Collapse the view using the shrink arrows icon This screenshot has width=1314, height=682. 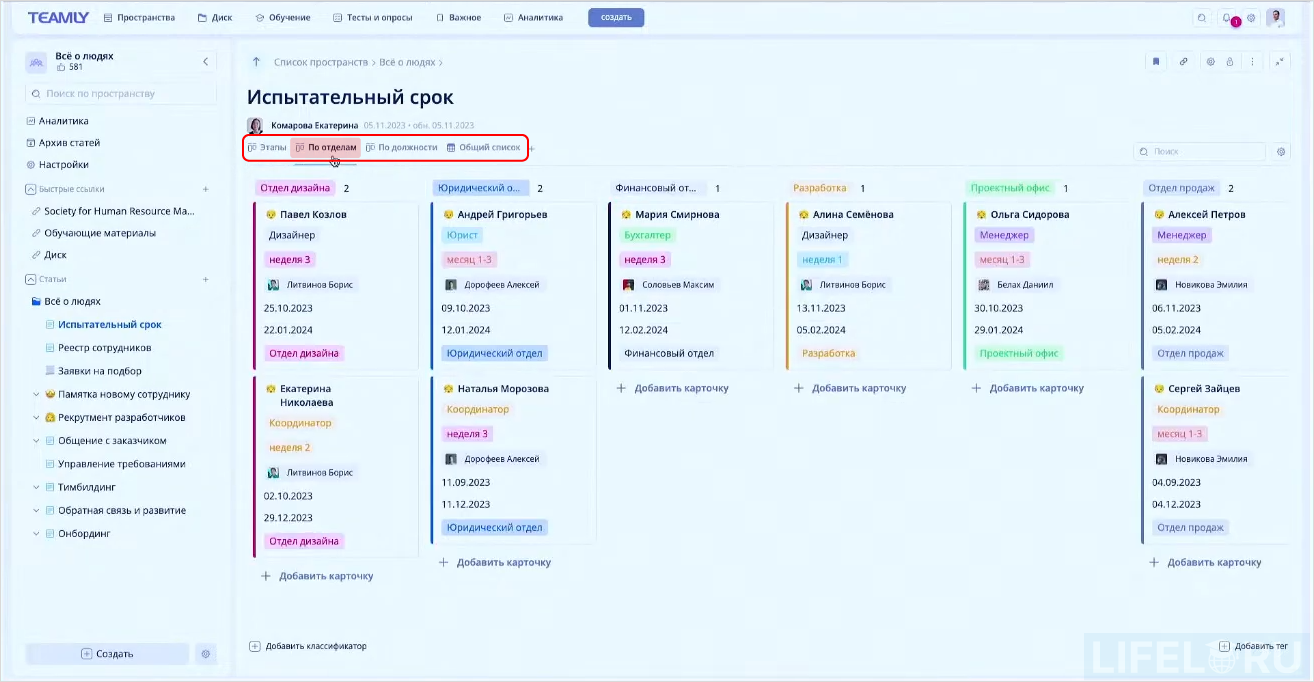click(1281, 61)
